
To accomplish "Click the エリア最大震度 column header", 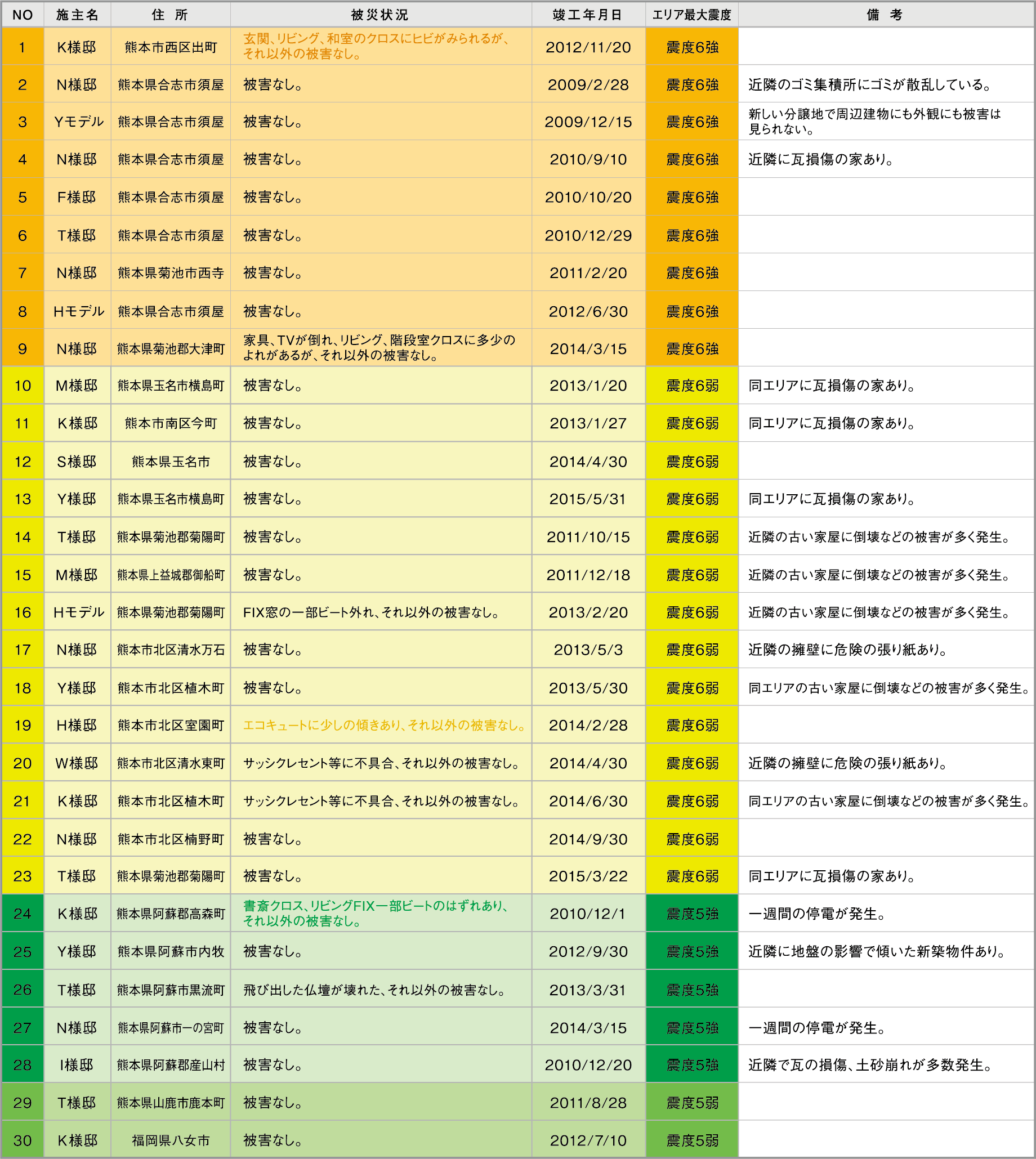I will click(691, 15).
